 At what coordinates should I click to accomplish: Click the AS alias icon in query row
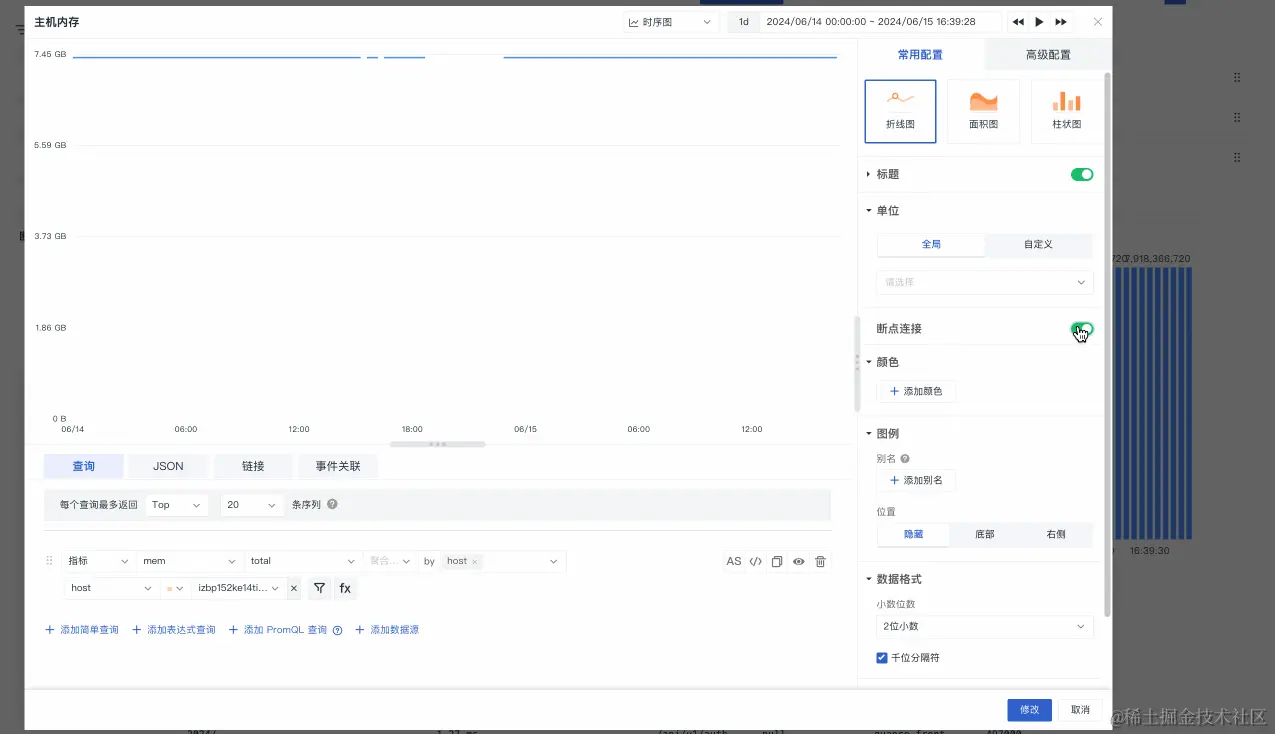(x=734, y=562)
